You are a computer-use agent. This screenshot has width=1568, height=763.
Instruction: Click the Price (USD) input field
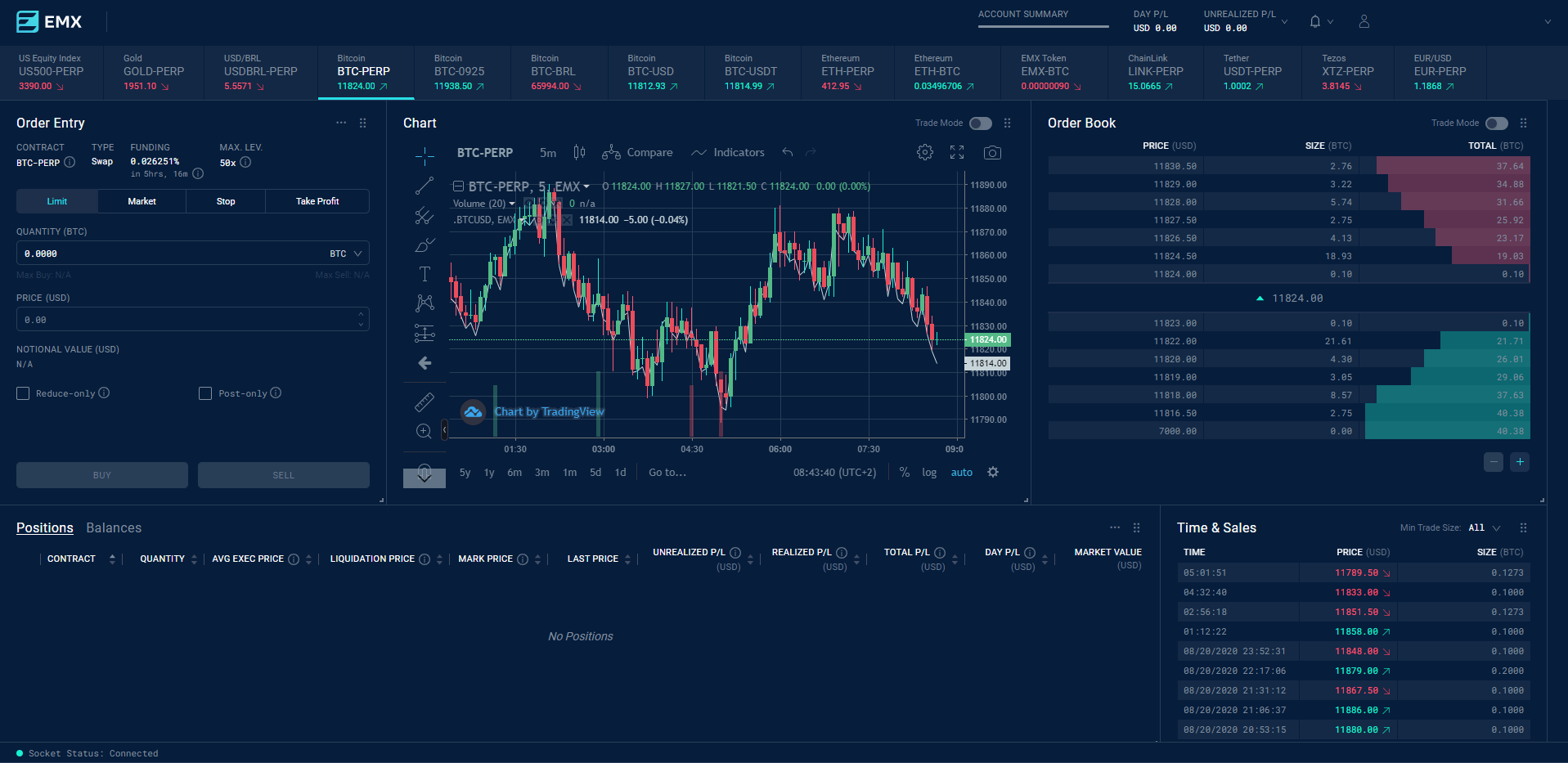[x=193, y=319]
